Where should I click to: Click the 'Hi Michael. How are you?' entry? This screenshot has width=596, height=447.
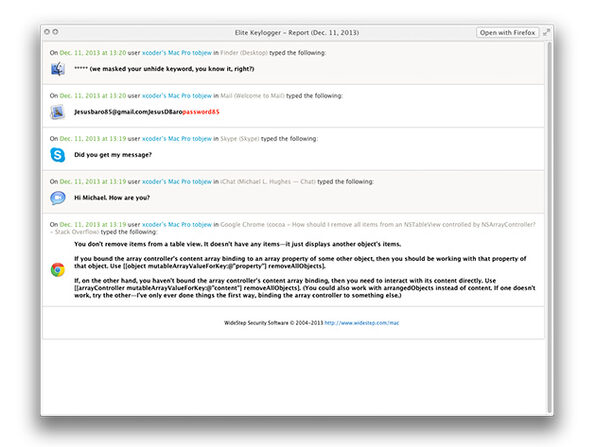112,198
